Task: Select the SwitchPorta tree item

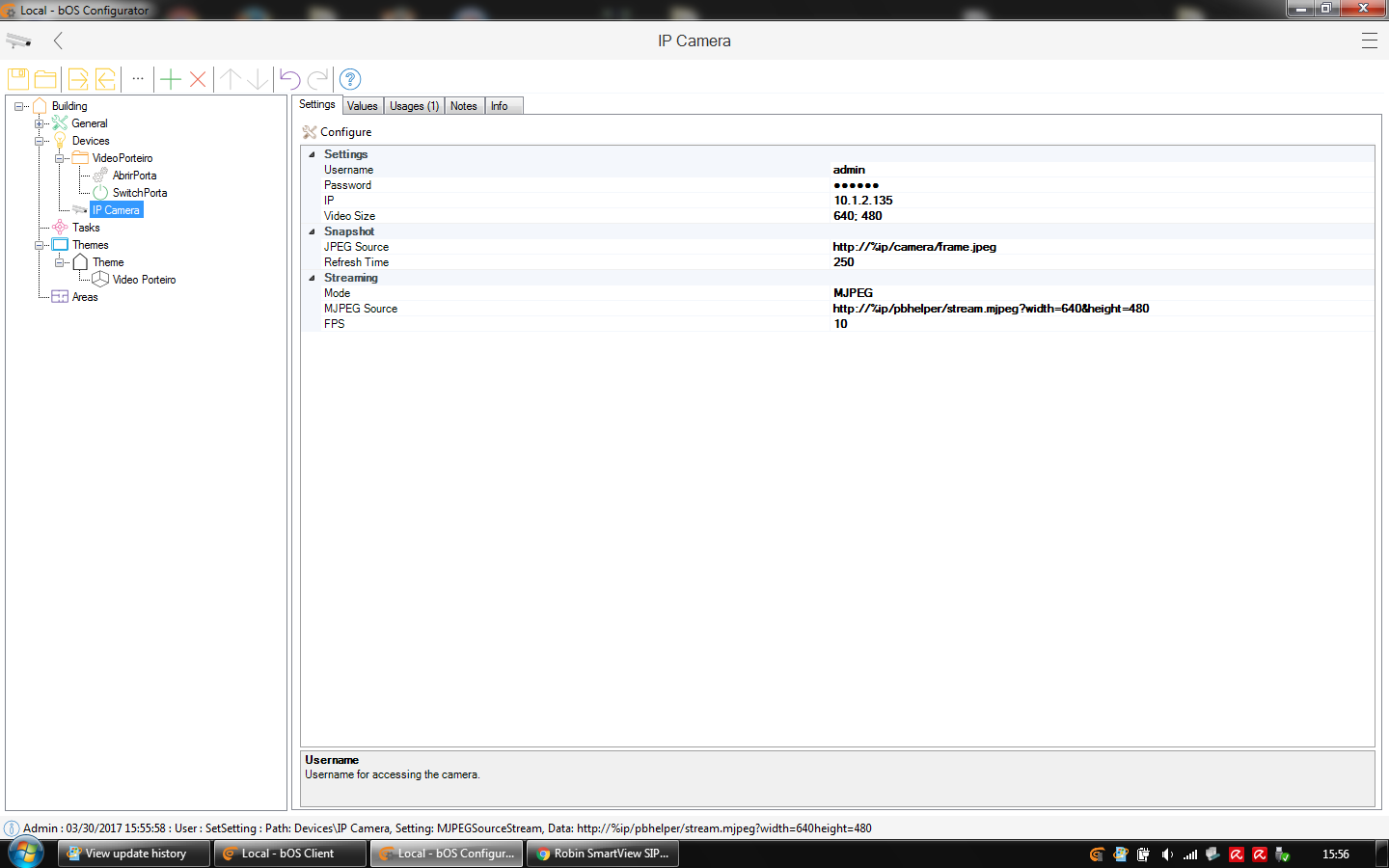Action: pos(139,193)
